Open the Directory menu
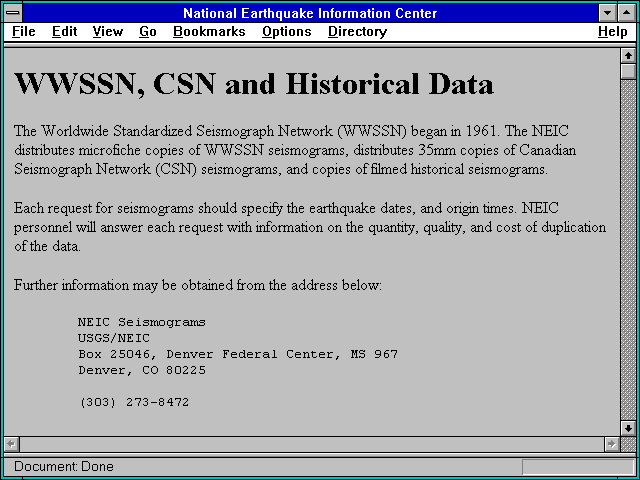The image size is (640, 480). tap(358, 31)
